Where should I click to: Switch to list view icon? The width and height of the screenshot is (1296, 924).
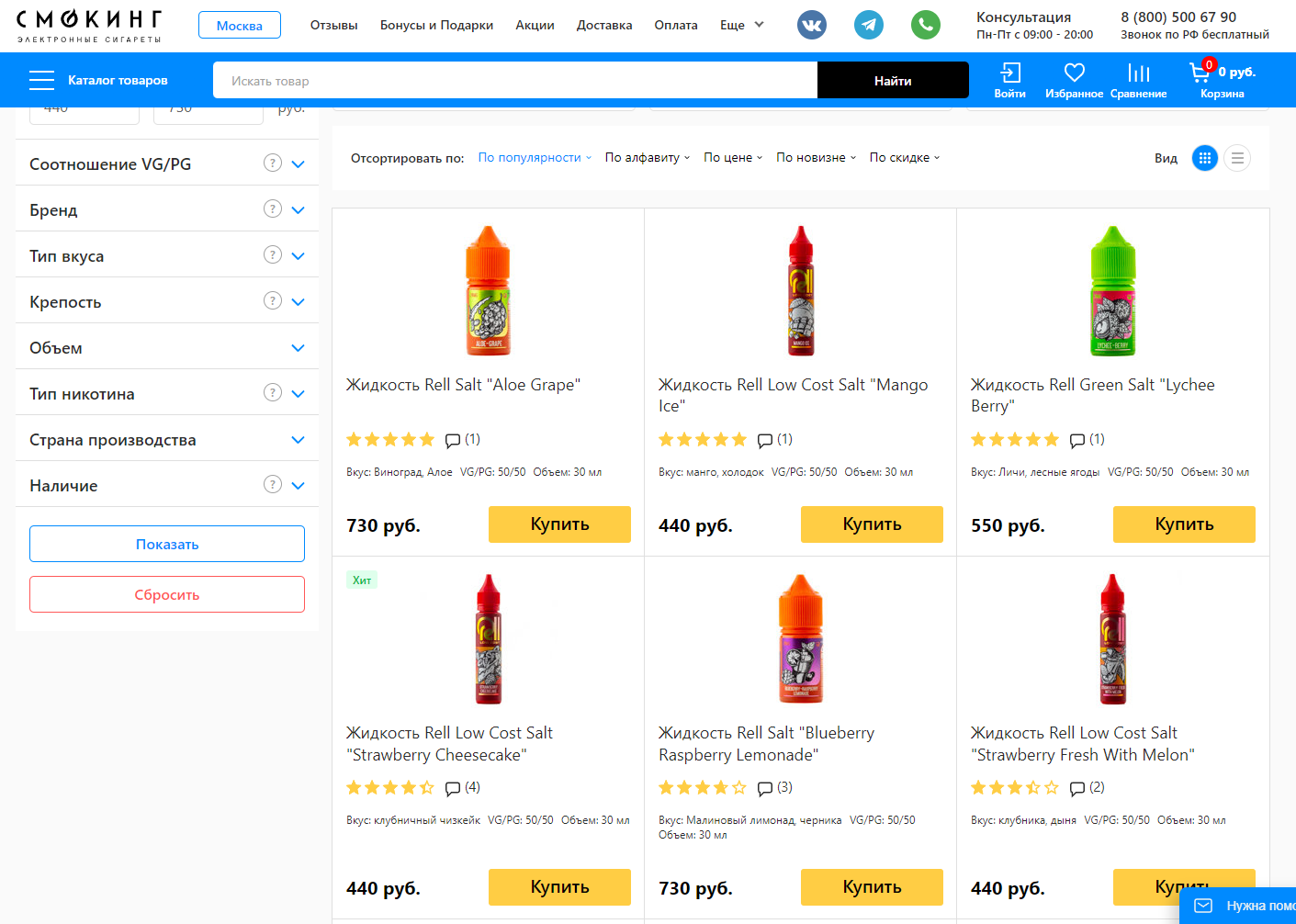(1237, 158)
